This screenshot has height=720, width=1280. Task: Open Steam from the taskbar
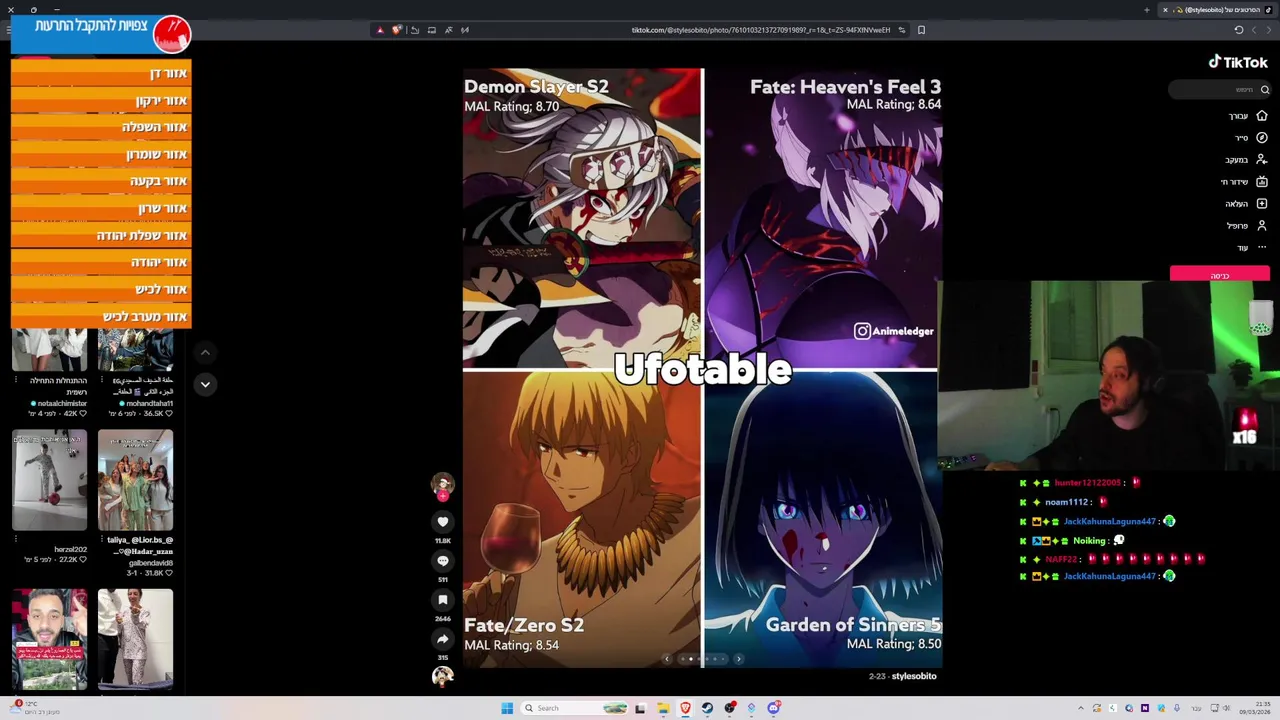pyautogui.click(x=707, y=708)
